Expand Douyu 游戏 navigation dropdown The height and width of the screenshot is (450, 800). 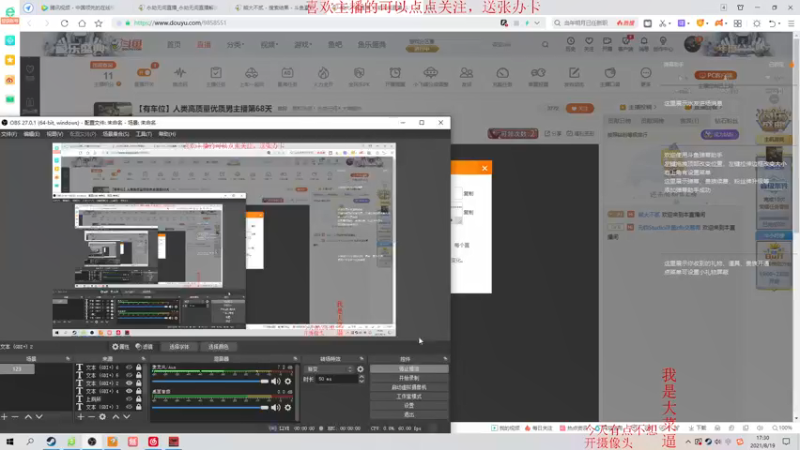(x=303, y=44)
